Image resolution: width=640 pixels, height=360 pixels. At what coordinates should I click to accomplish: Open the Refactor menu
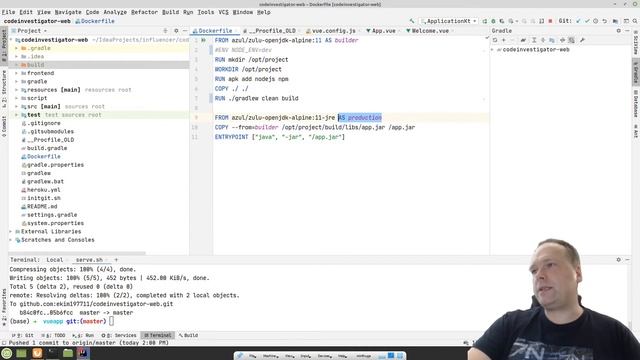pos(144,12)
